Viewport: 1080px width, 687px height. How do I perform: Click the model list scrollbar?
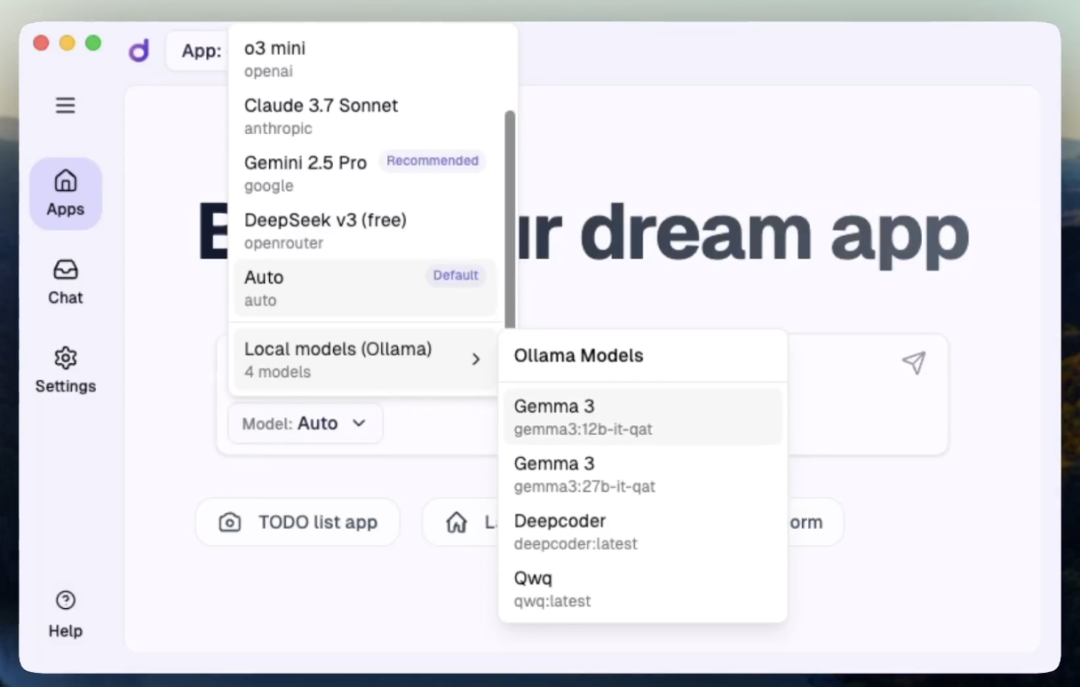coord(510,219)
